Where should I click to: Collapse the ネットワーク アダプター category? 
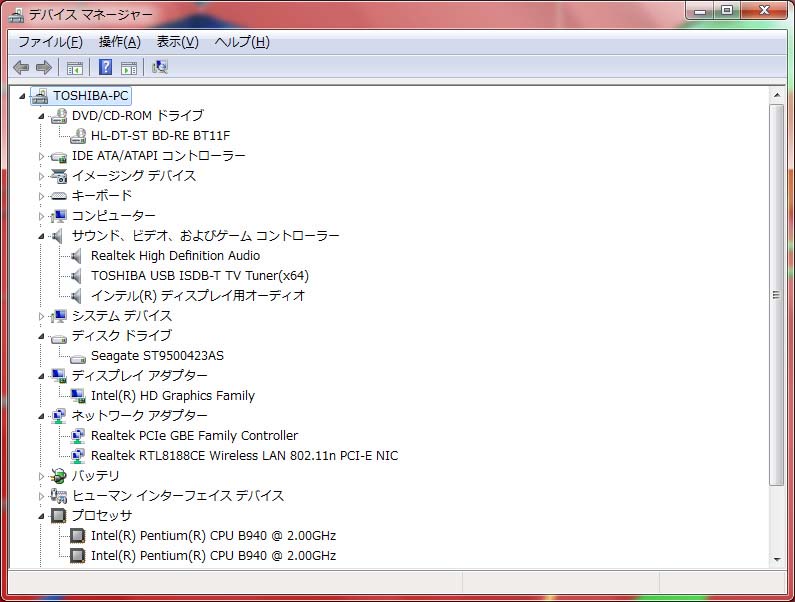click(42, 416)
